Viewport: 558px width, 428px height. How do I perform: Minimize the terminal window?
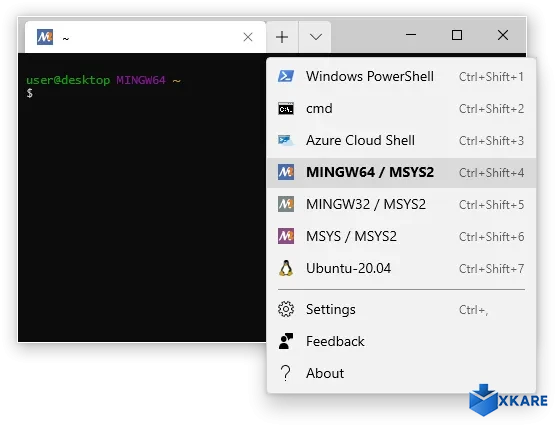click(x=411, y=35)
